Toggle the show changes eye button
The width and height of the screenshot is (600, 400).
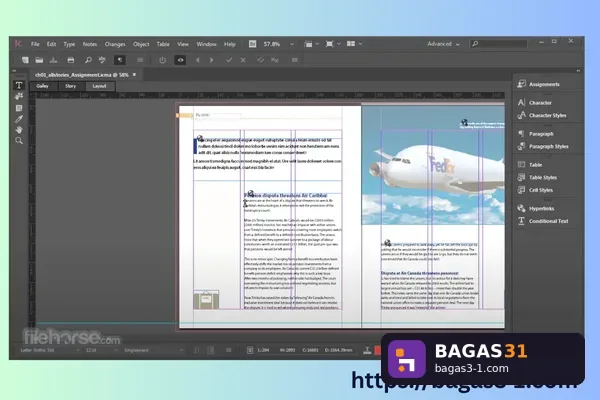click(x=180, y=60)
